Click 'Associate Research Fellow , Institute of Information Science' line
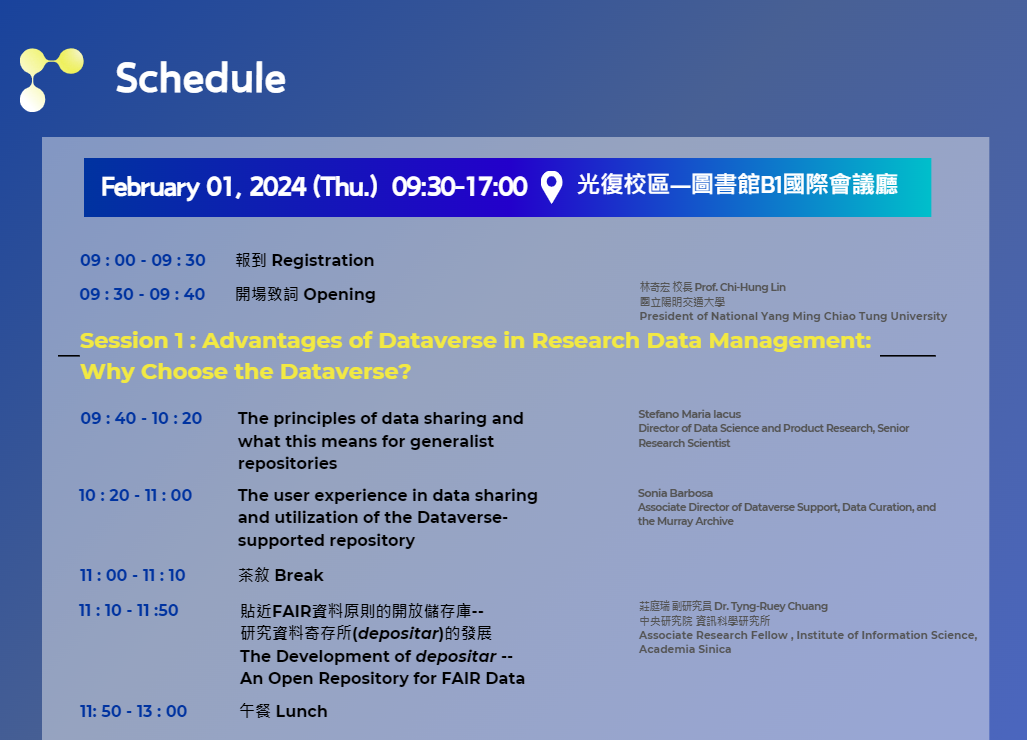 (808, 635)
